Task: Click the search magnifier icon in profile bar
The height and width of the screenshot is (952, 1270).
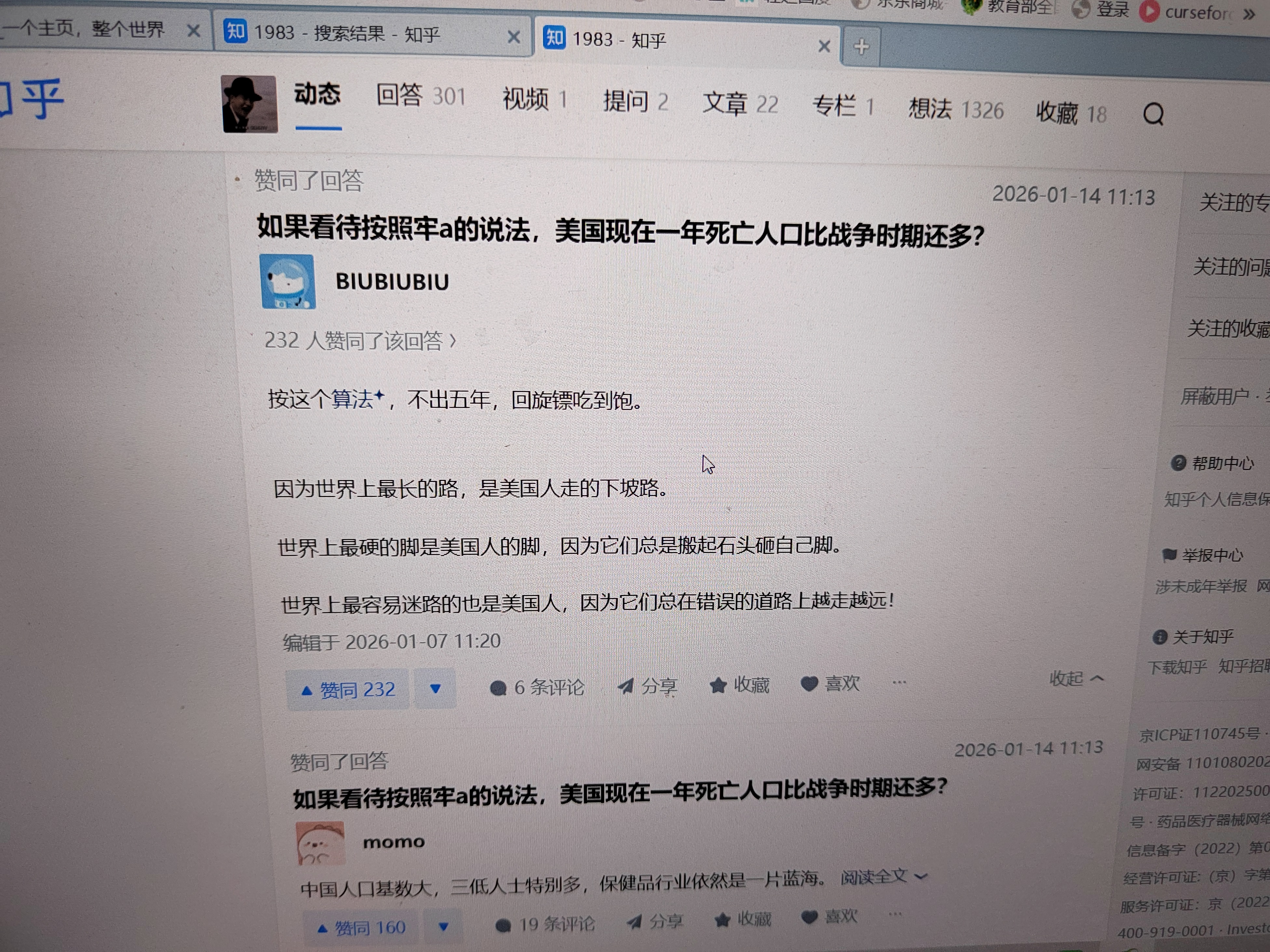Action: point(1153,114)
